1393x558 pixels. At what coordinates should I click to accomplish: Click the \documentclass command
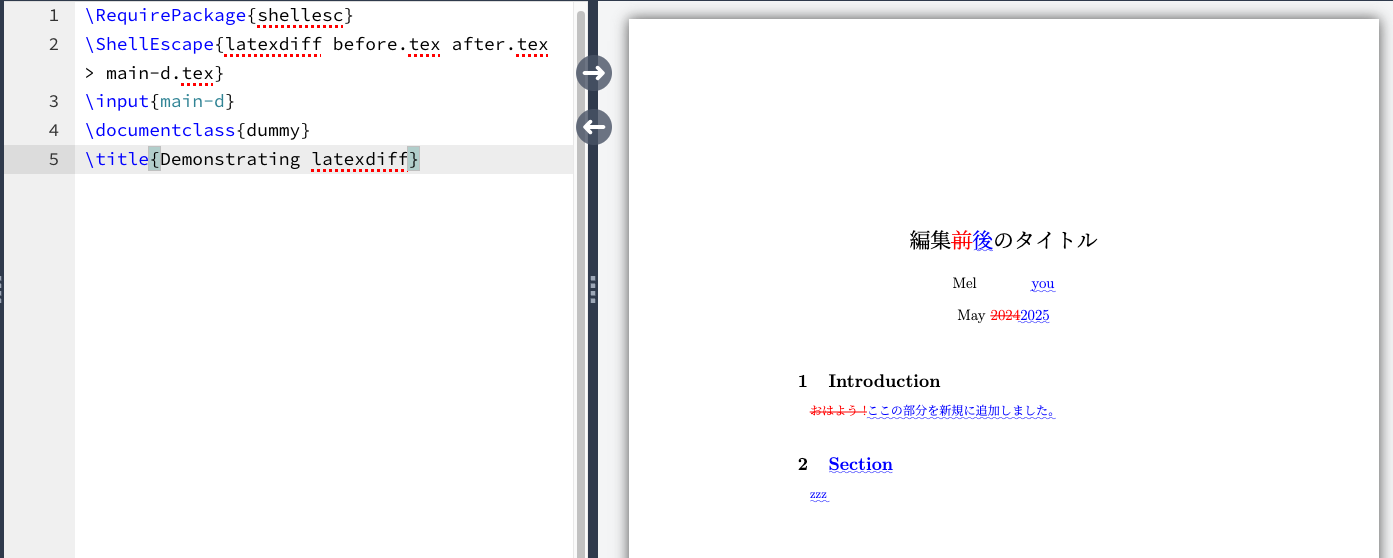click(160, 130)
